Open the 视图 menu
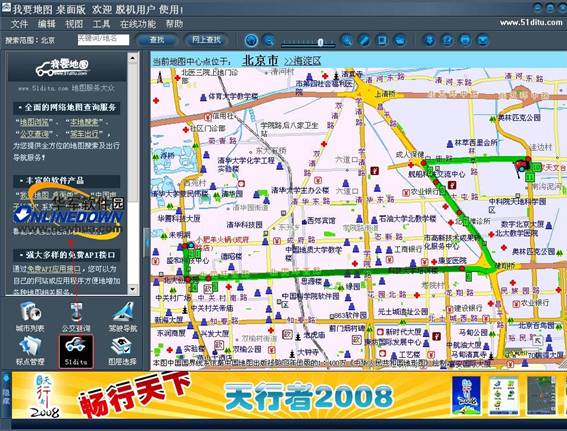 74,24
